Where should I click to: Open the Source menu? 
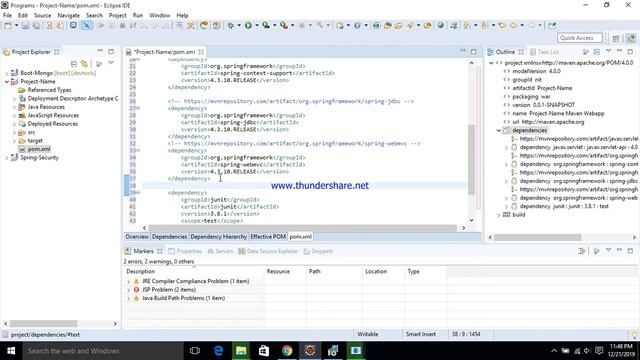(x=42, y=15)
